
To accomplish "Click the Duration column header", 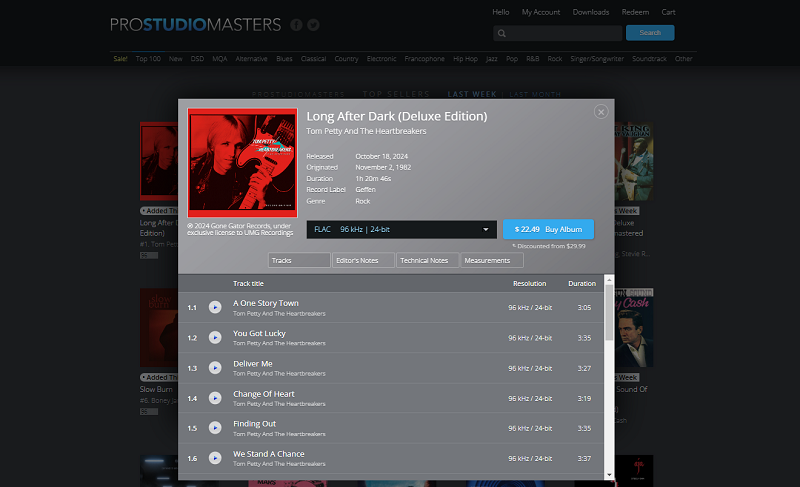I will click(x=582, y=284).
